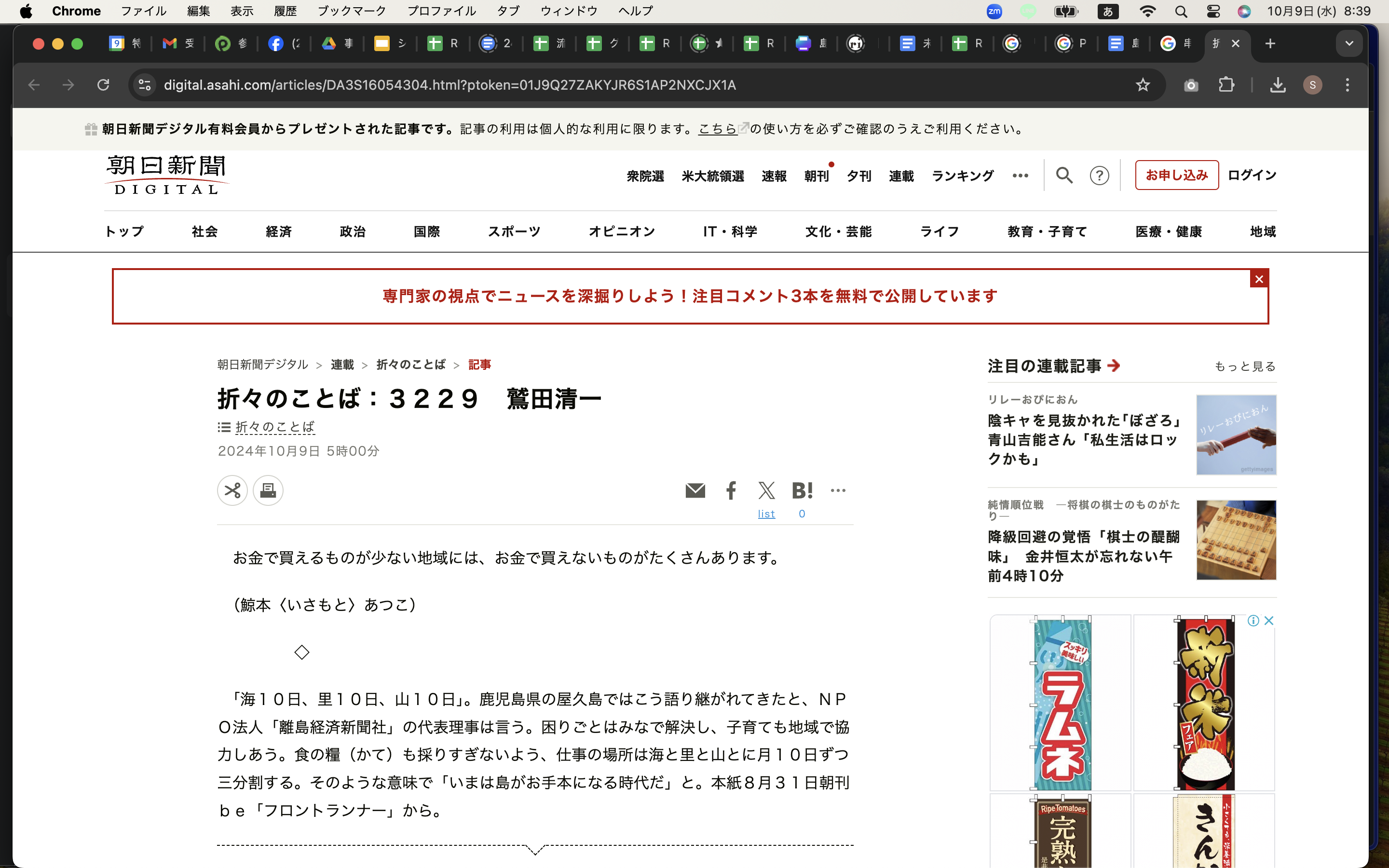Click the red promotional banner text
This screenshot has width=1389, height=868.
690,296
